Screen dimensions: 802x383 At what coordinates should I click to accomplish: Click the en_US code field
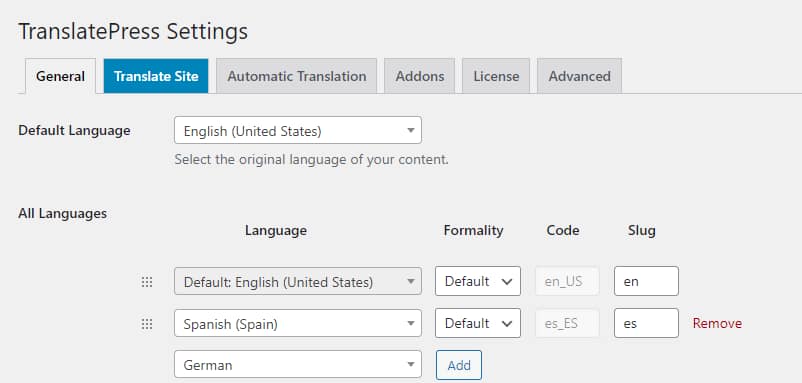[x=567, y=281]
